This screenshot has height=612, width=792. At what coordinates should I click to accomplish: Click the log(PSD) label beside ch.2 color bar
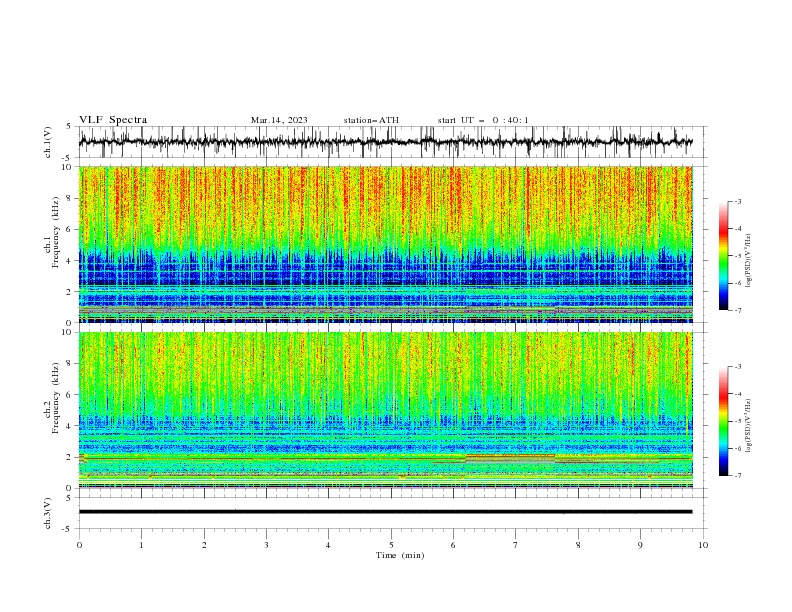click(748, 426)
